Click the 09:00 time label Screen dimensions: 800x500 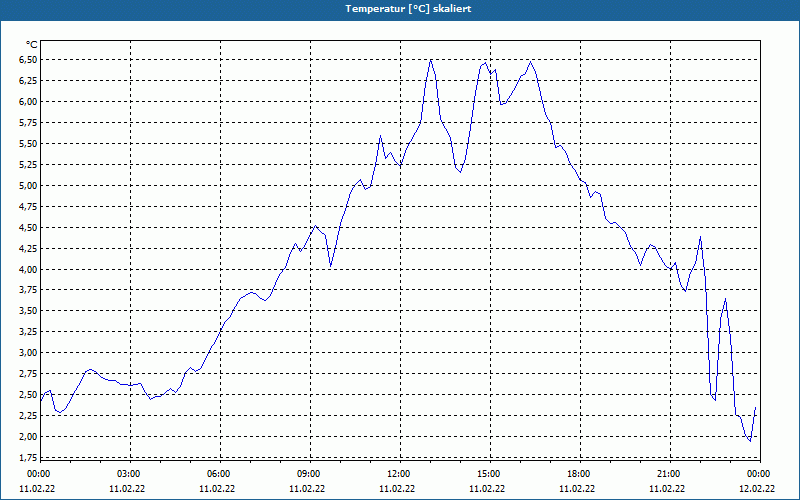(x=310, y=474)
